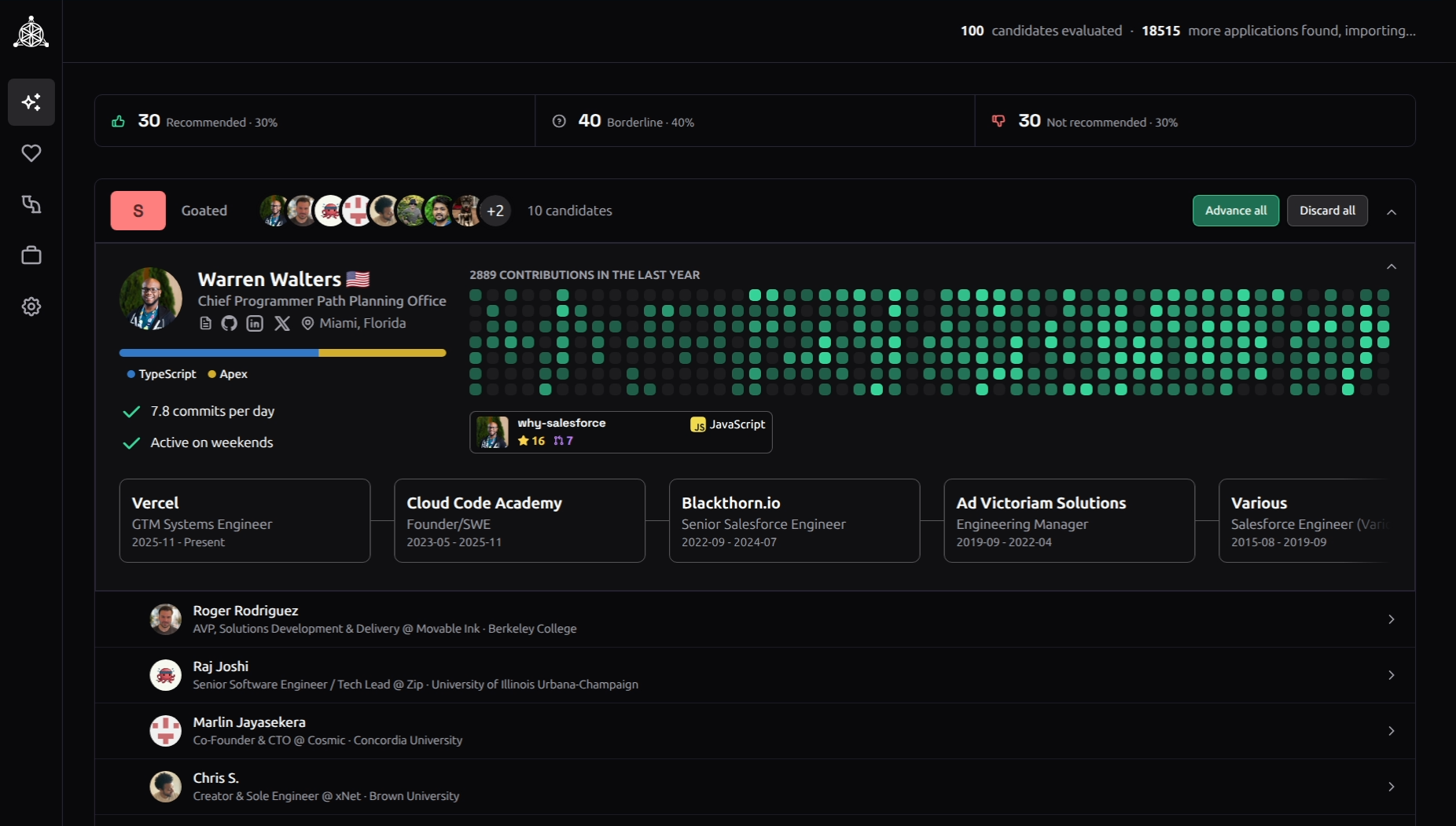
Task: Click the '100 candidates evaluated' status
Action: (1042, 31)
